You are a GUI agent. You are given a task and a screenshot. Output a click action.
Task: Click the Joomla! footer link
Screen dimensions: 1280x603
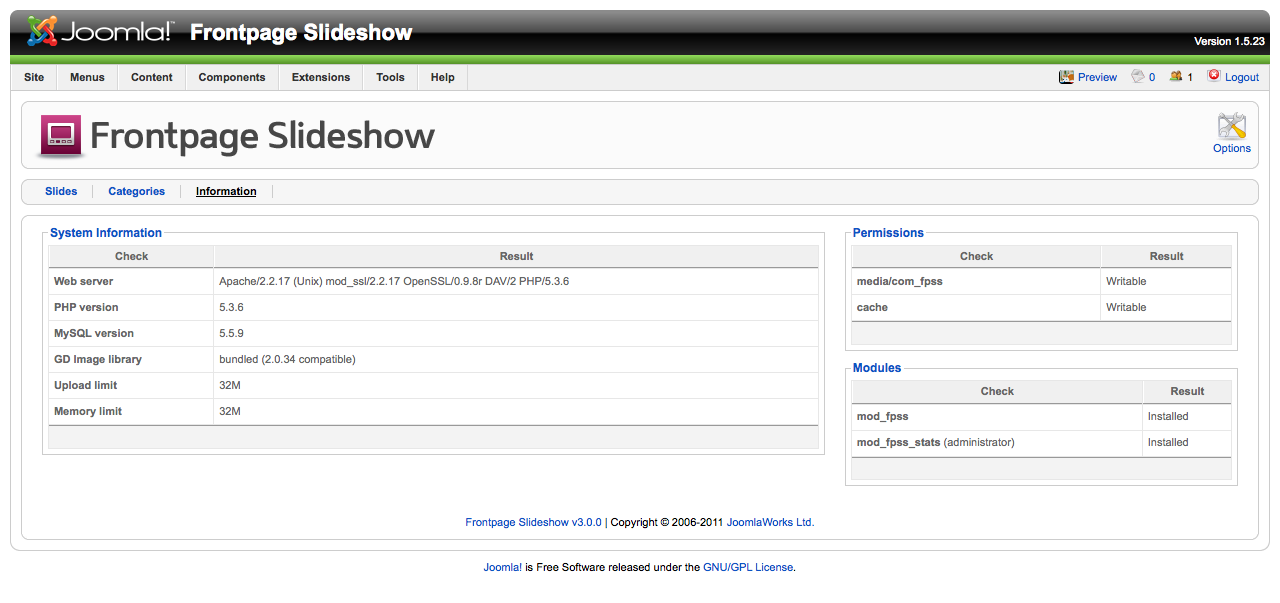click(503, 567)
